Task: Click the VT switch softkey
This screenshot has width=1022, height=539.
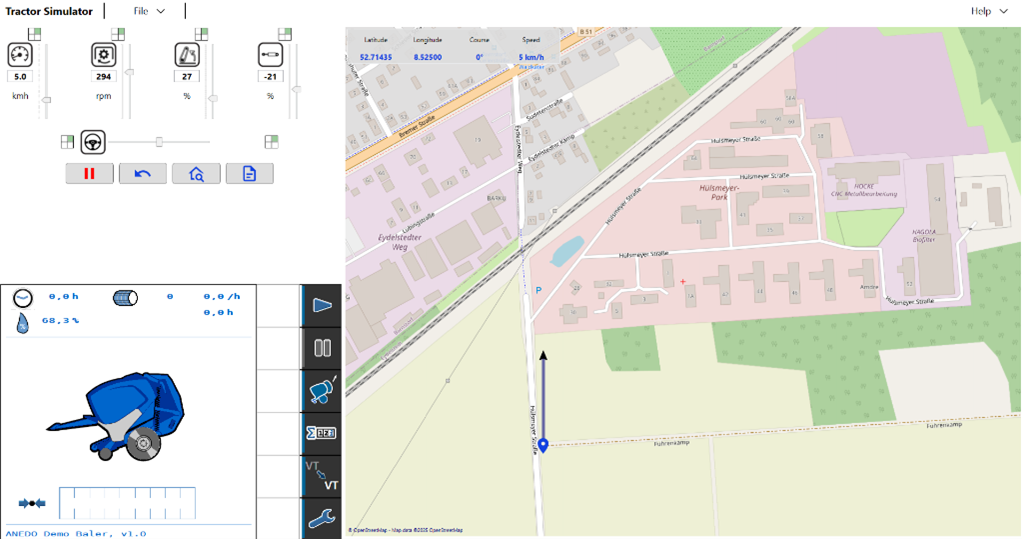Action: pyautogui.click(x=322, y=476)
